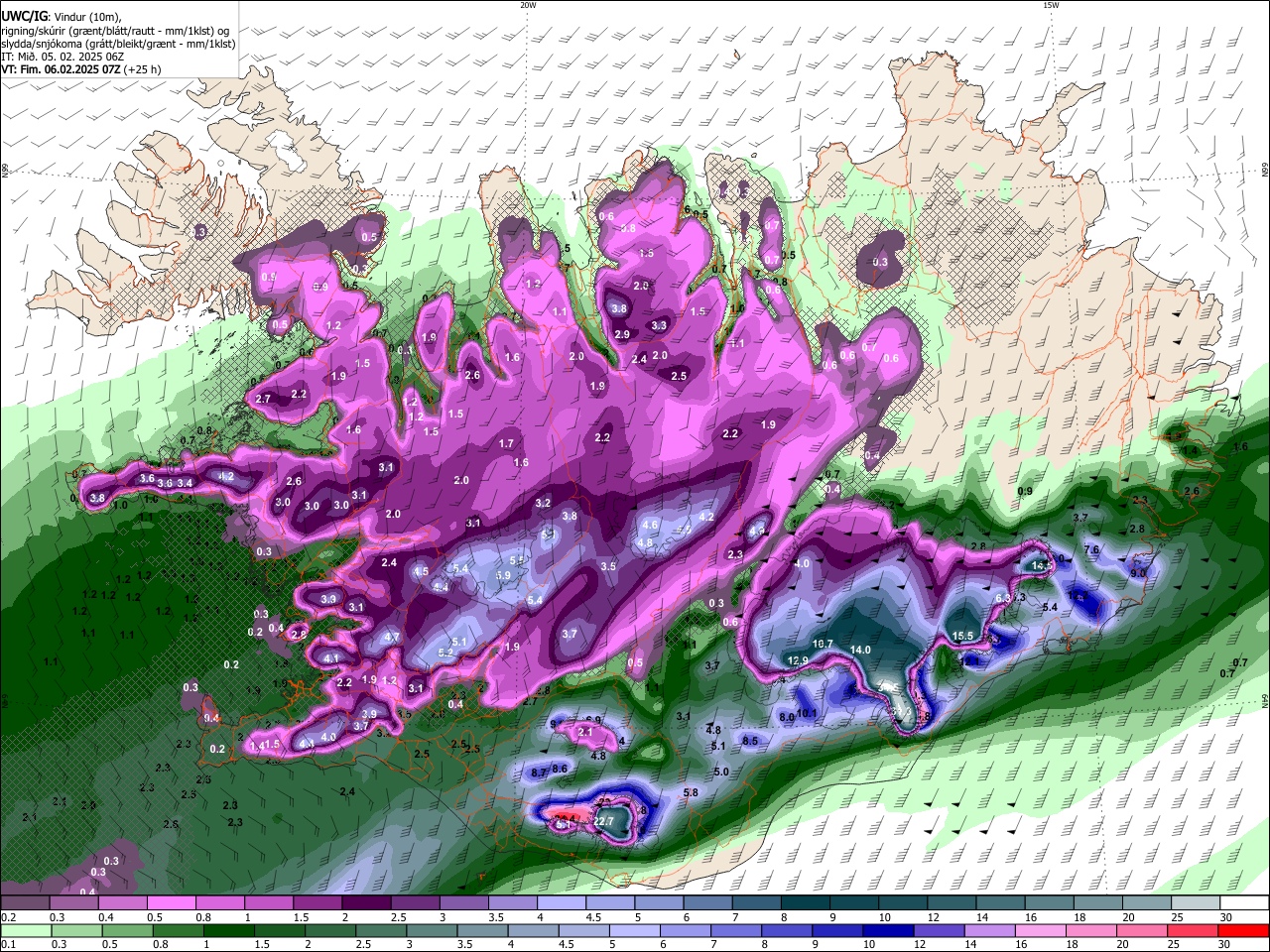Click the valid time text 'VT: Fim. 06.02.2025 07Z (+25 h)'
The image size is (1270, 952).
click(81, 69)
